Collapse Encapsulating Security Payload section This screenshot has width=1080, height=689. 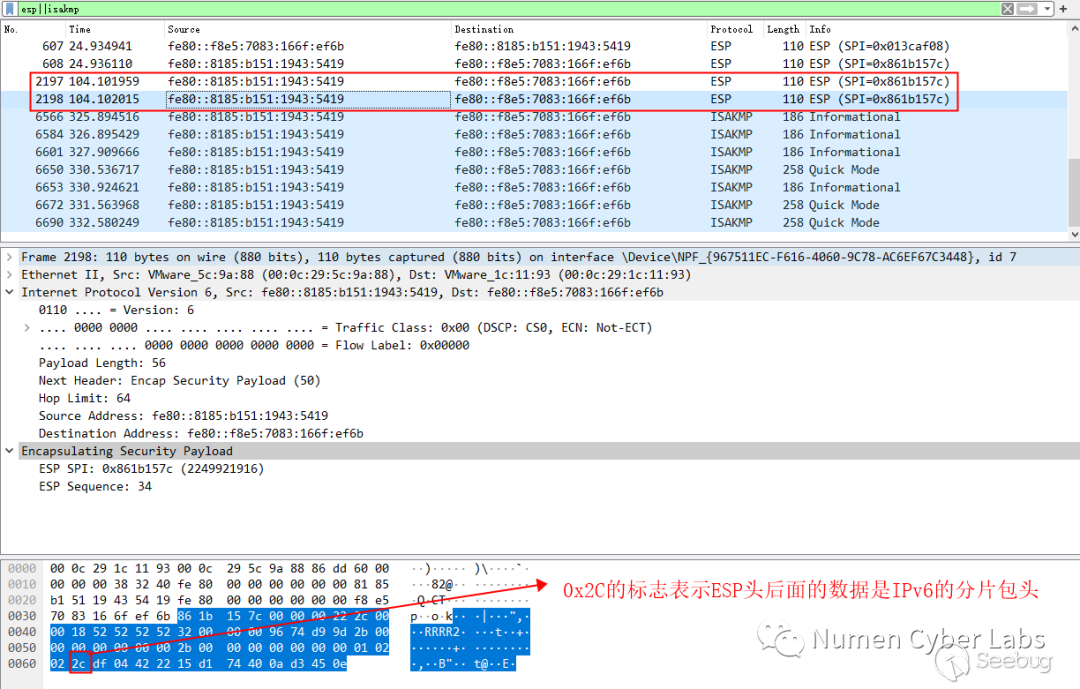(x=10, y=451)
